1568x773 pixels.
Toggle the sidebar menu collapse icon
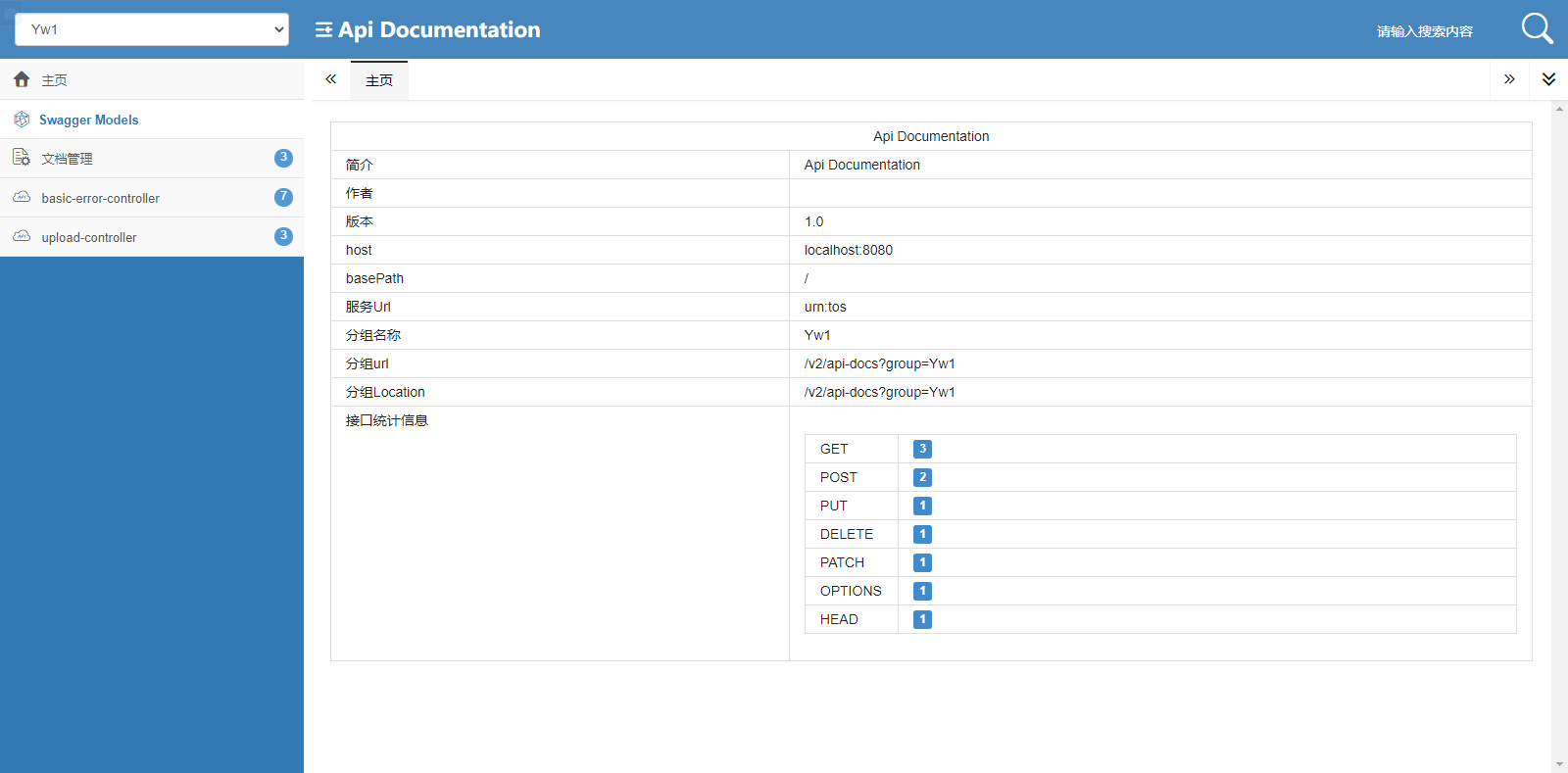(x=323, y=30)
